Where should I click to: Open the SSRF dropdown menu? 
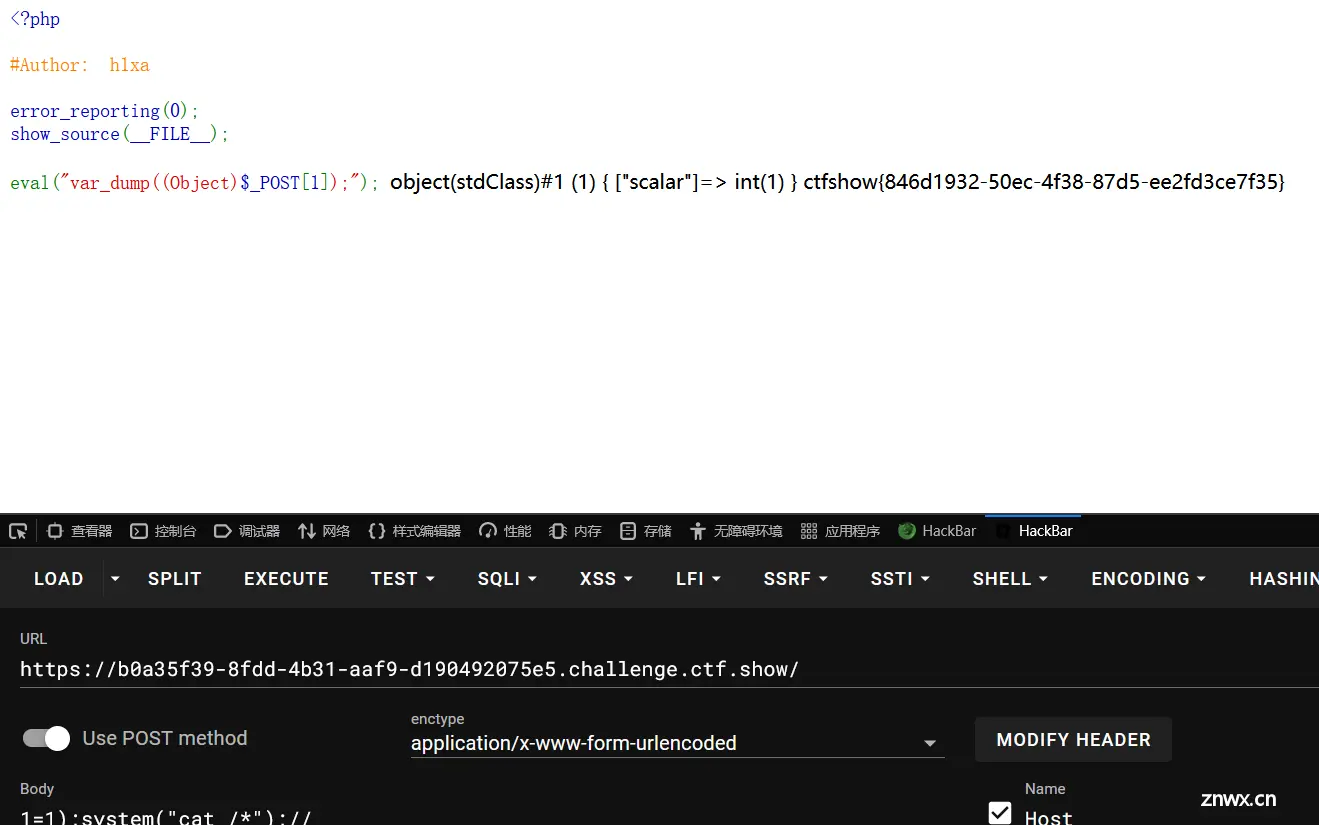(x=796, y=579)
